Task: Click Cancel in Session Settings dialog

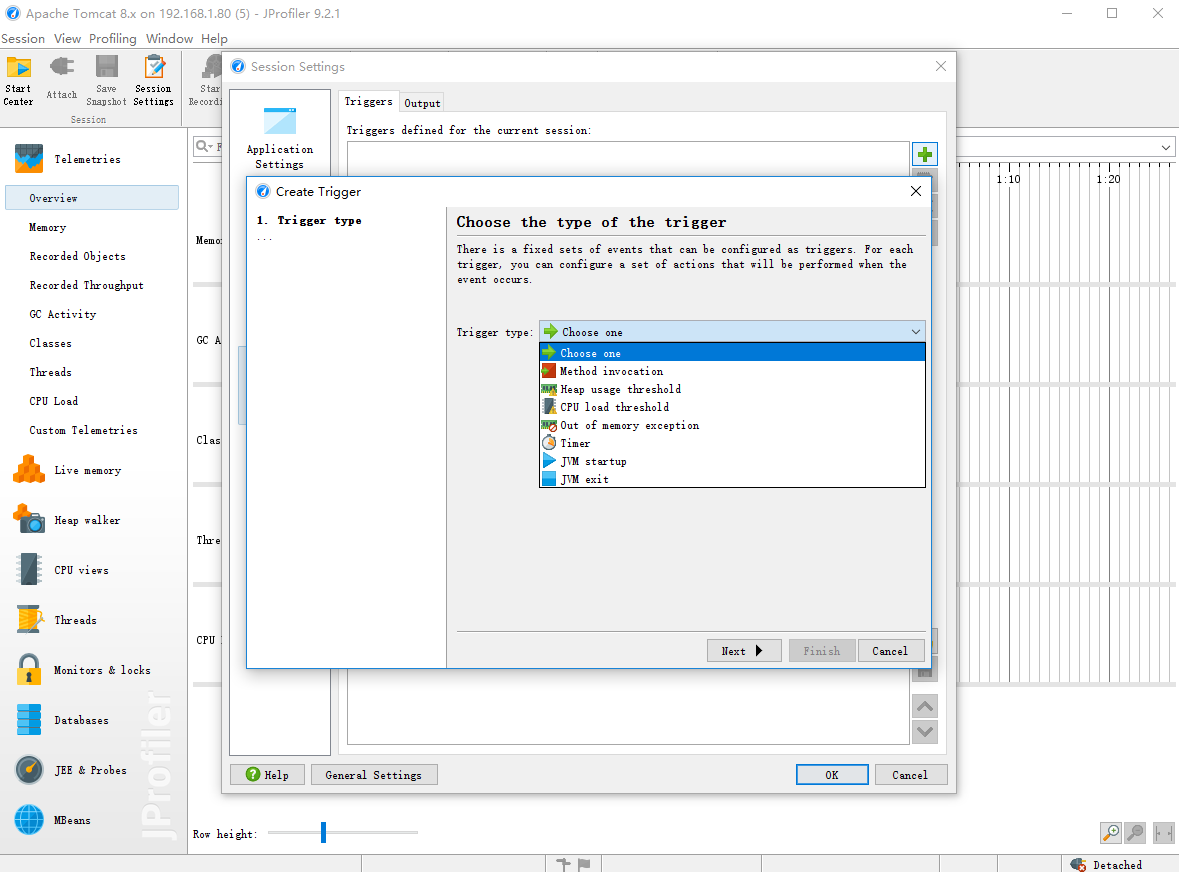Action: click(910, 775)
